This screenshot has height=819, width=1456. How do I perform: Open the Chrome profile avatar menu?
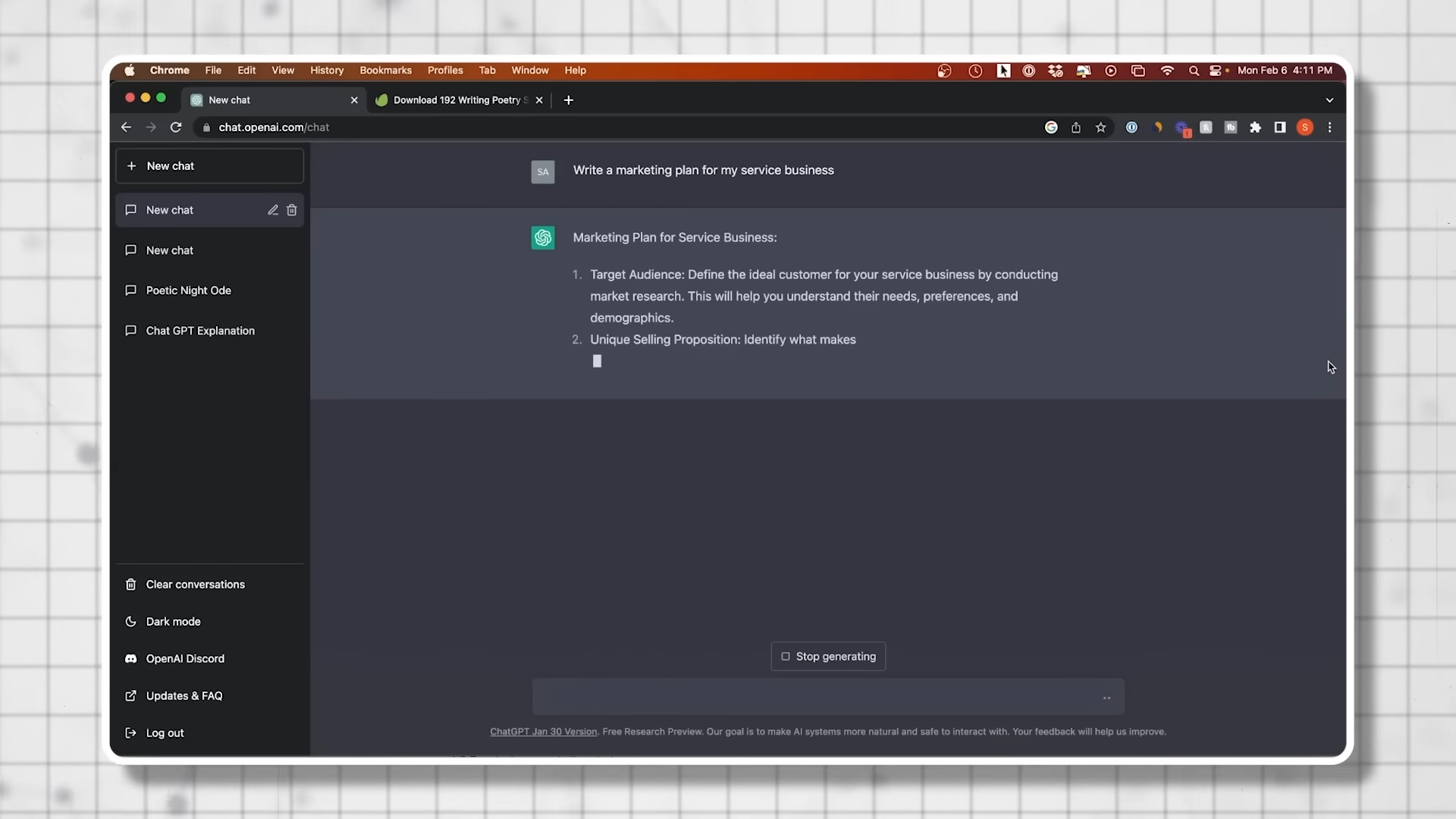click(1305, 127)
